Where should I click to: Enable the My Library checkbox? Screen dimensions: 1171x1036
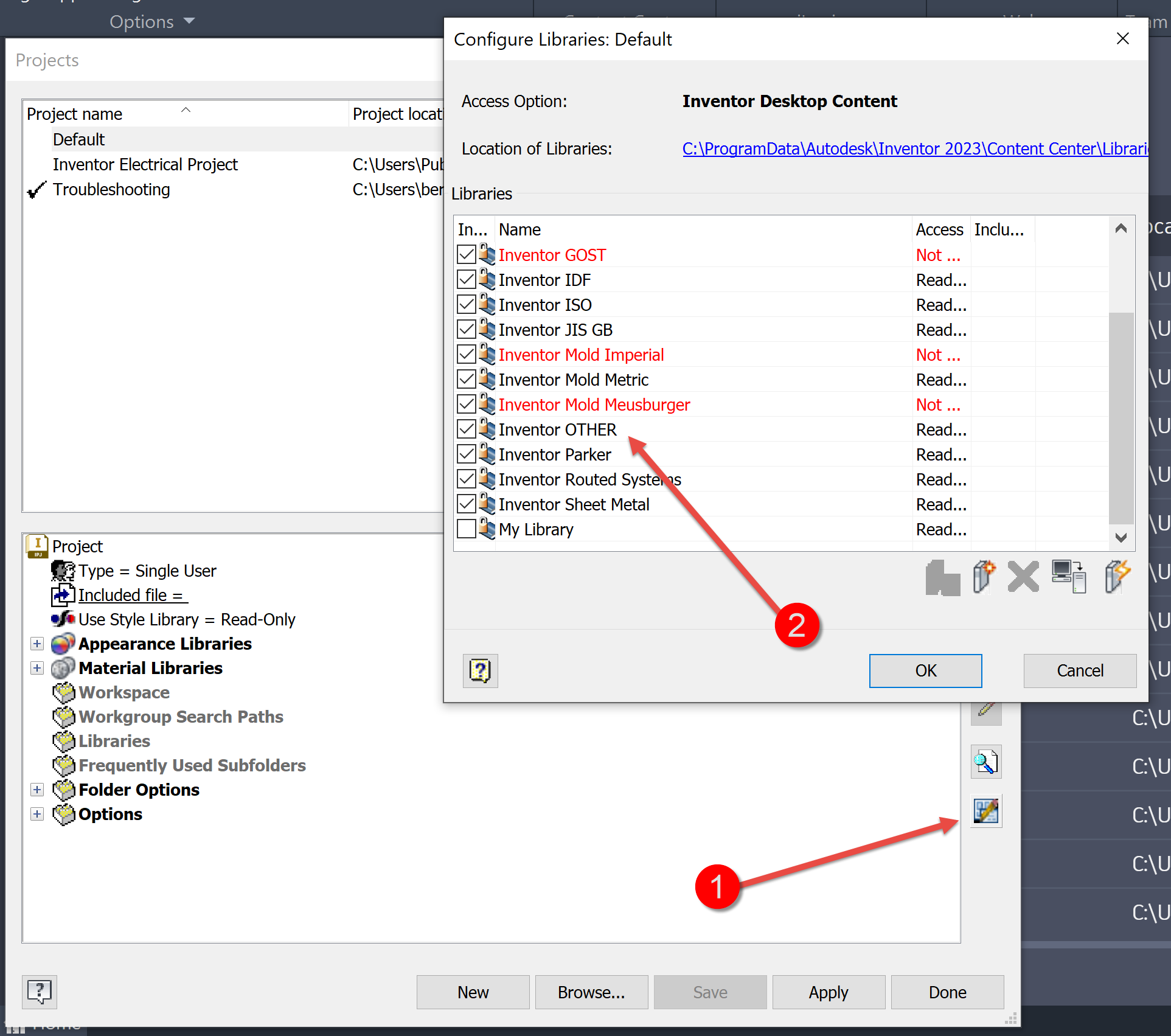point(467,529)
